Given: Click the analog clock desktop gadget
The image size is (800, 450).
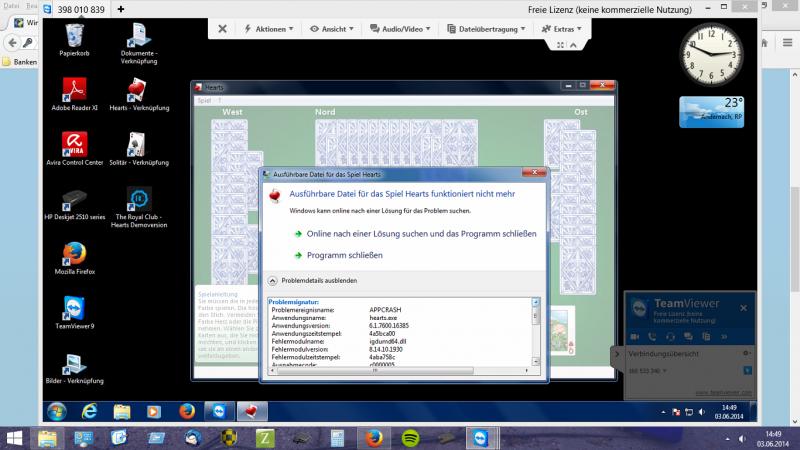Looking at the screenshot, I should pos(711,54).
